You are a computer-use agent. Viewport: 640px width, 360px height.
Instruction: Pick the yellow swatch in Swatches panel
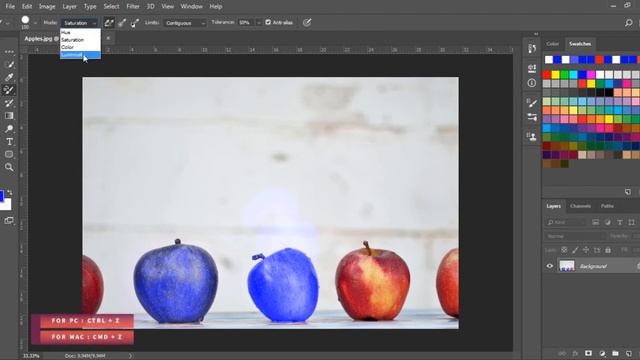tap(556, 74)
